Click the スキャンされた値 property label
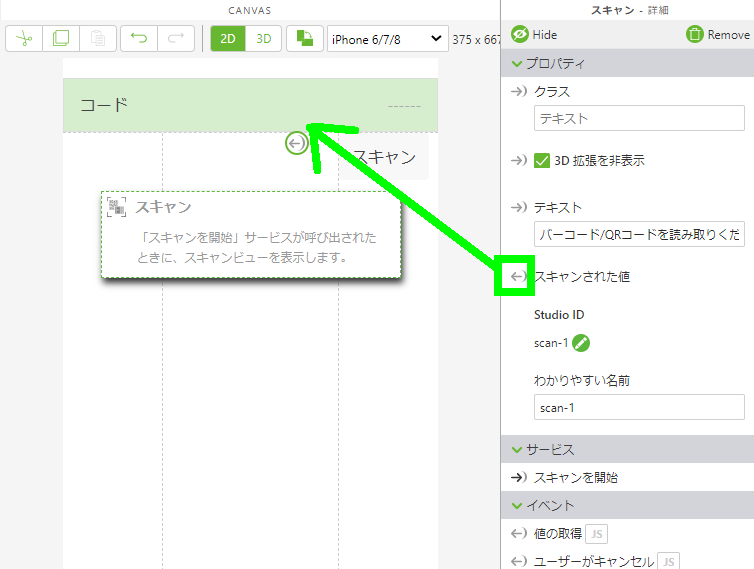Image resolution: width=754 pixels, height=569 pixels. click(x=582, y=277)
